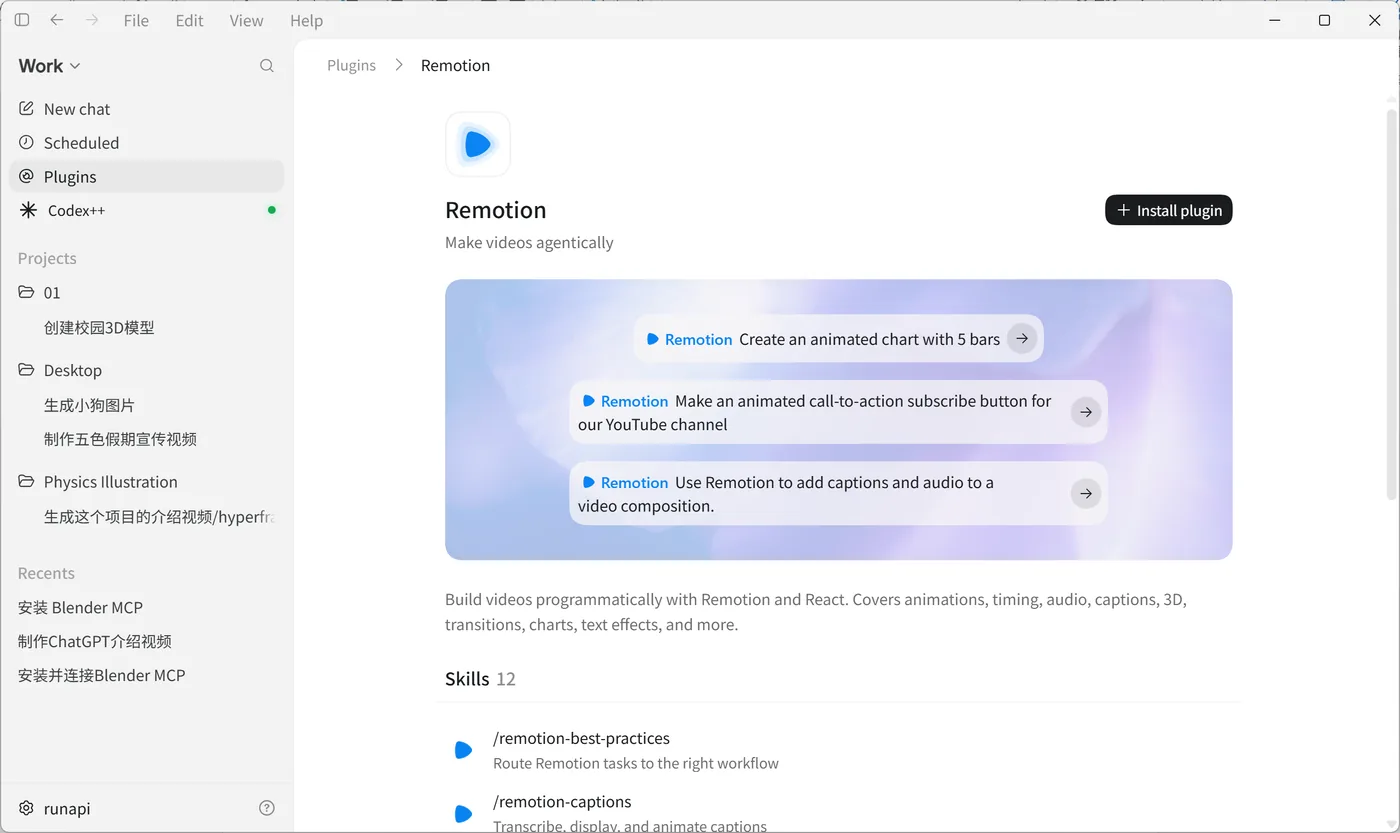This screenshot has width=1400, height=833.
Task: Click arrow on captions and audio prompt
Action: [1086, 493]
